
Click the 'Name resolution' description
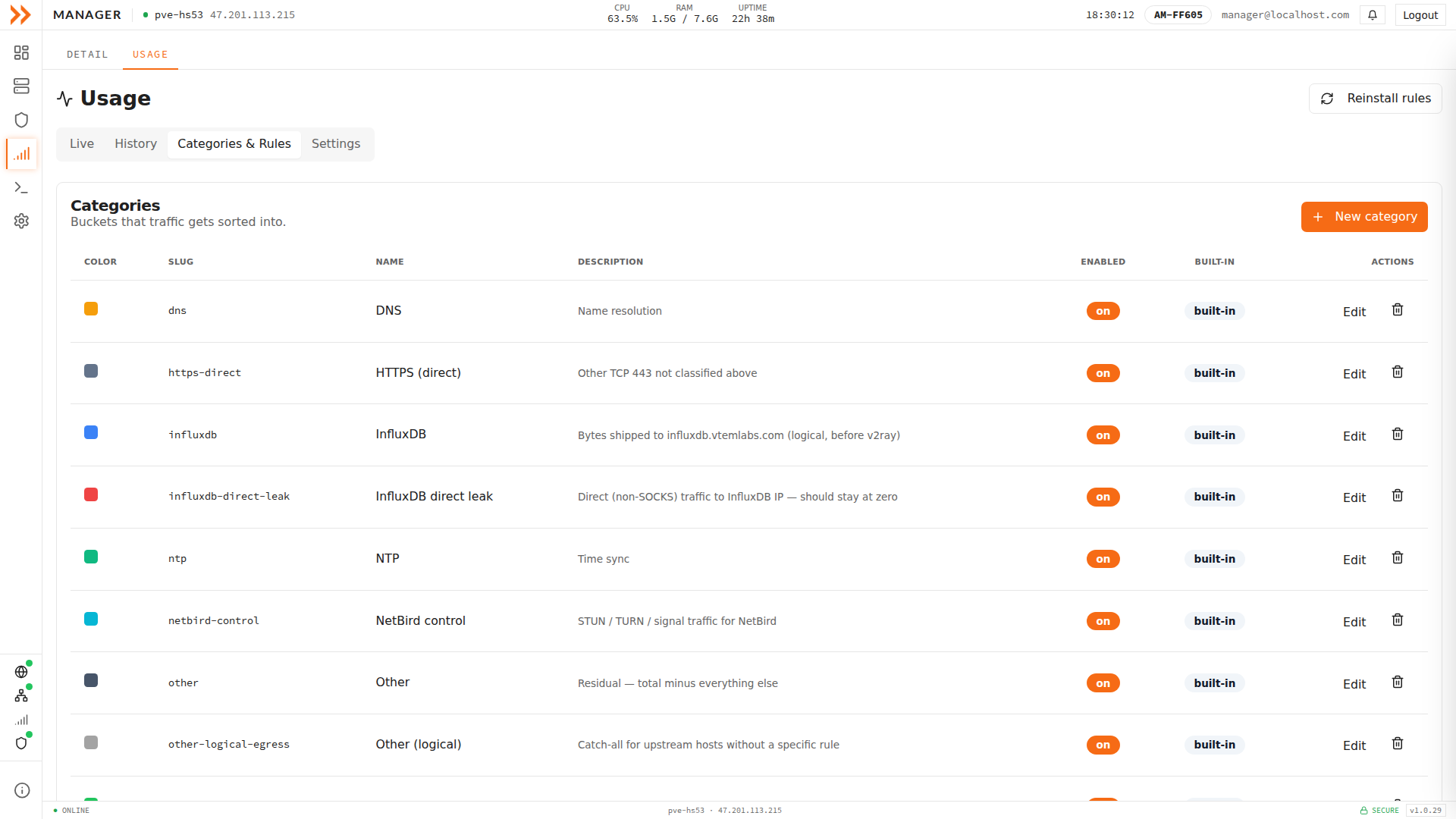coord(620,311)
